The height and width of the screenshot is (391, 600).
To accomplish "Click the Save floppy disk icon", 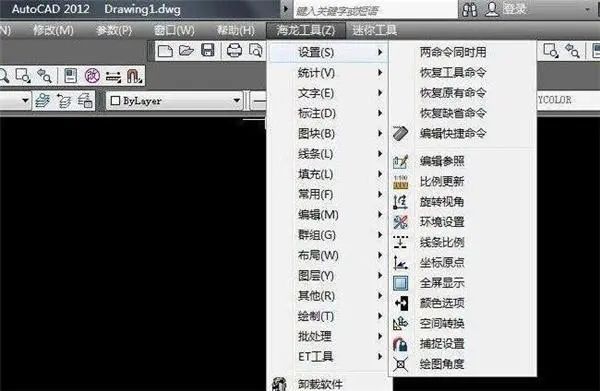I will (x=208, y=50).
